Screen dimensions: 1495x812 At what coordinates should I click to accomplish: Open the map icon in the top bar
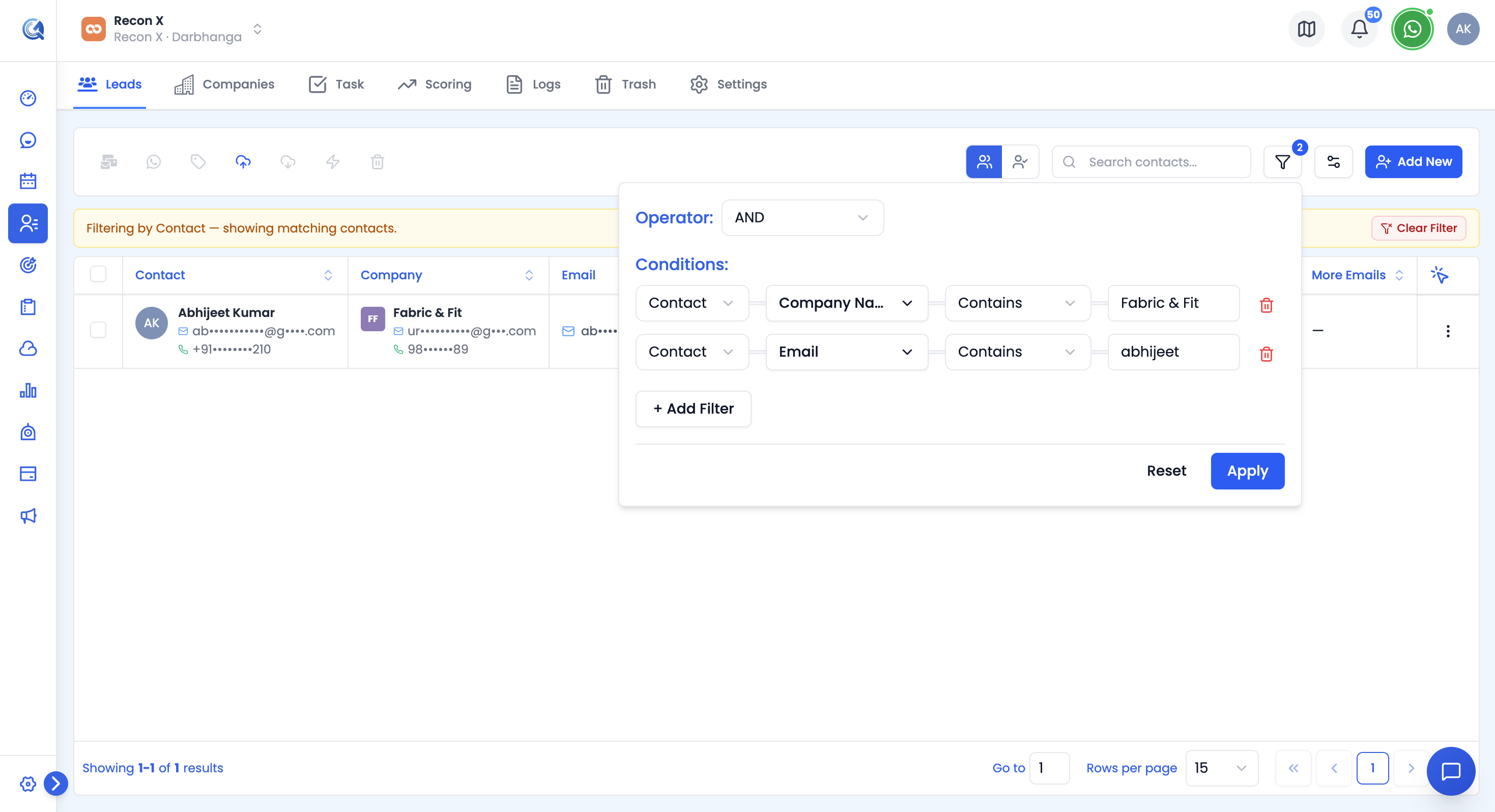(1306, 29)
